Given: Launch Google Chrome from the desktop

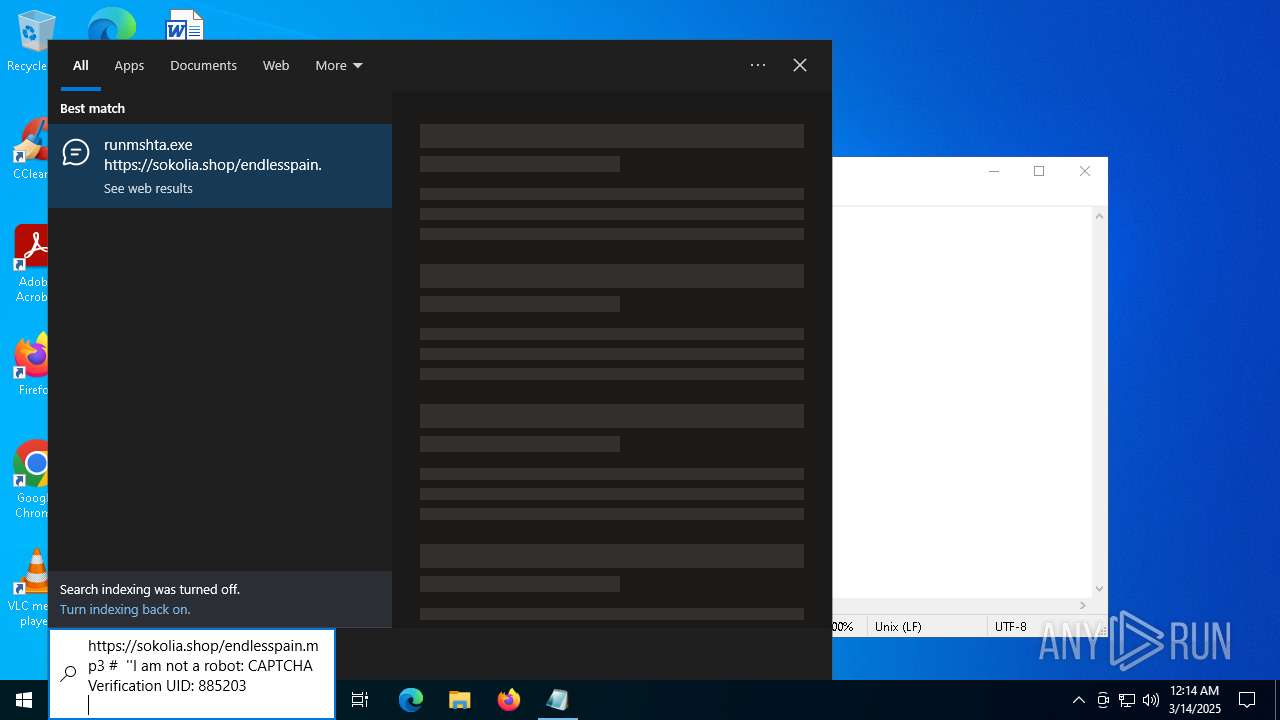Looking at the screenshot, I should click(x=30, y=480).
